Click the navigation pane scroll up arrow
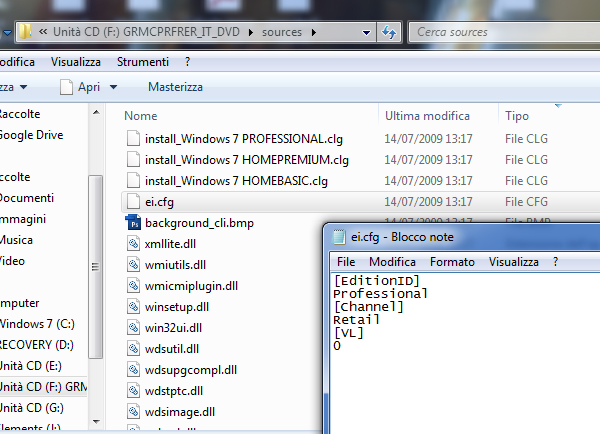The height and width of the screenshot is (434, 600). (x=96, y=112)
